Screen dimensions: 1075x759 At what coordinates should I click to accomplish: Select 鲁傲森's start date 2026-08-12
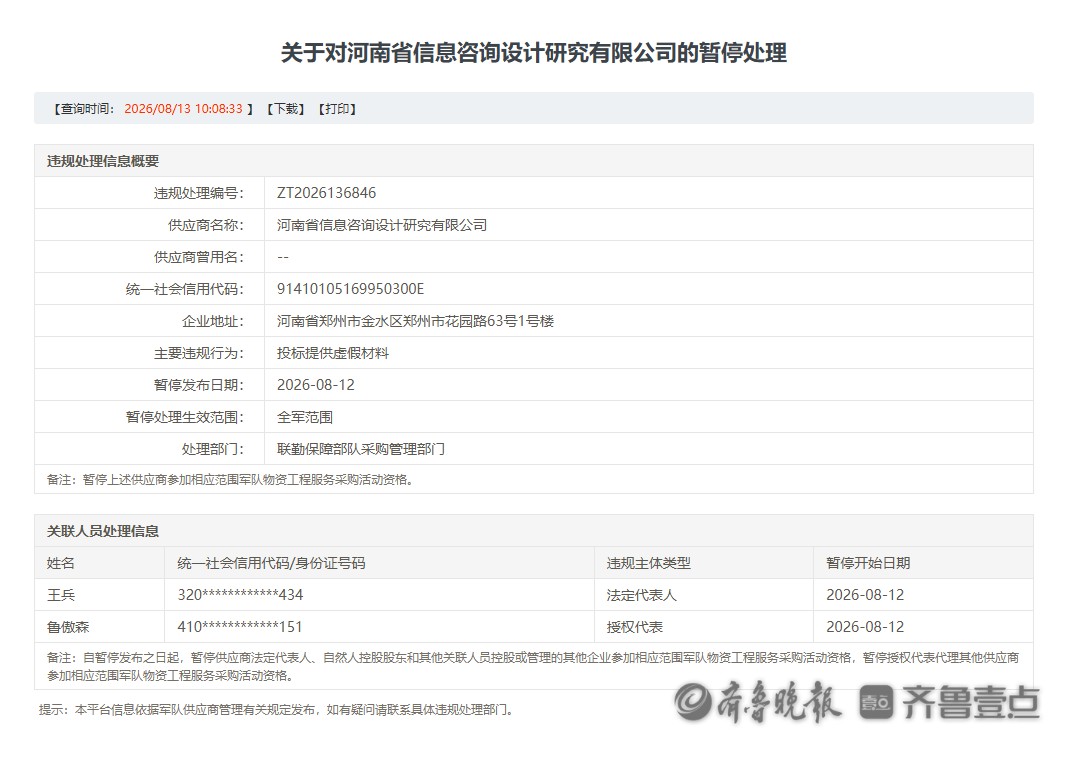tap(865, 627)
